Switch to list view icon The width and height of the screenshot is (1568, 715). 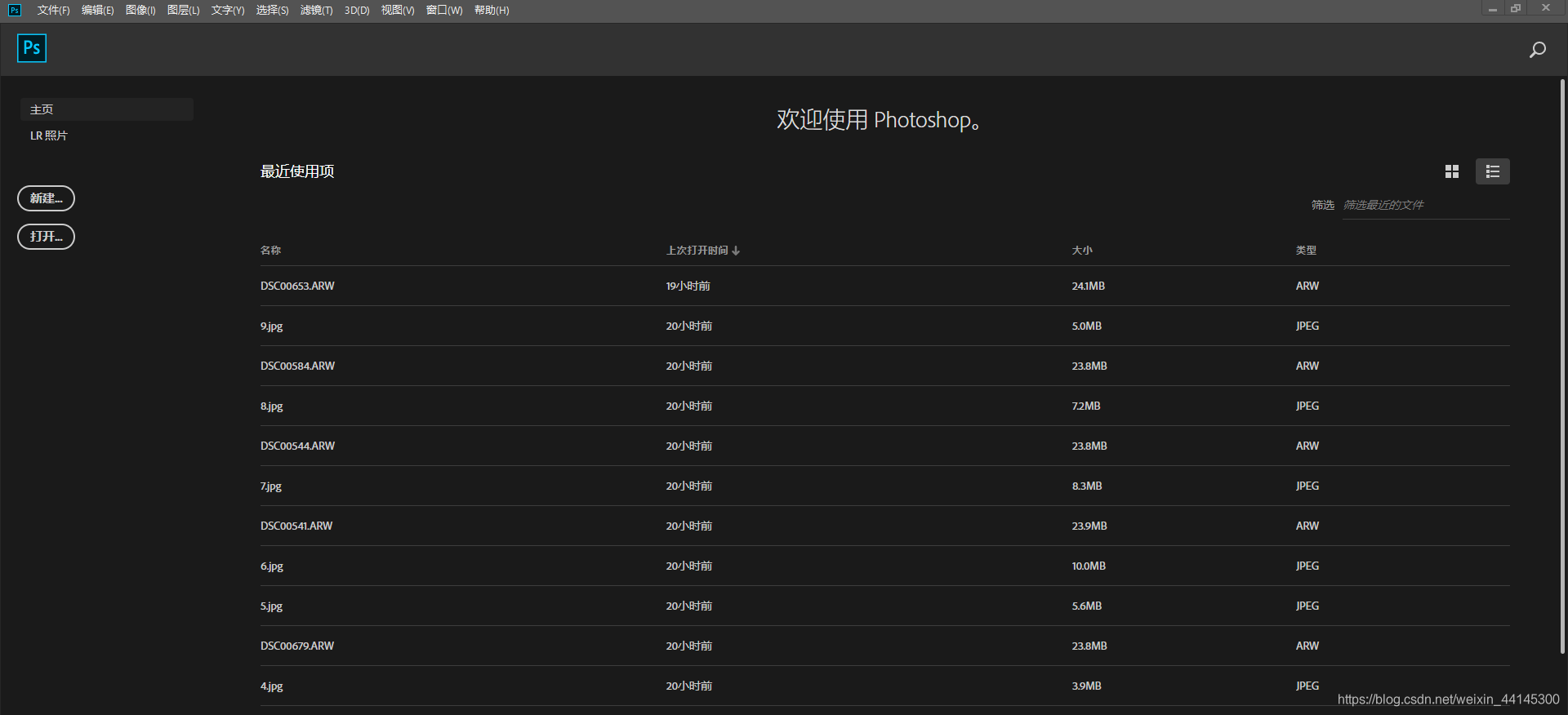tap(1493, 171)
